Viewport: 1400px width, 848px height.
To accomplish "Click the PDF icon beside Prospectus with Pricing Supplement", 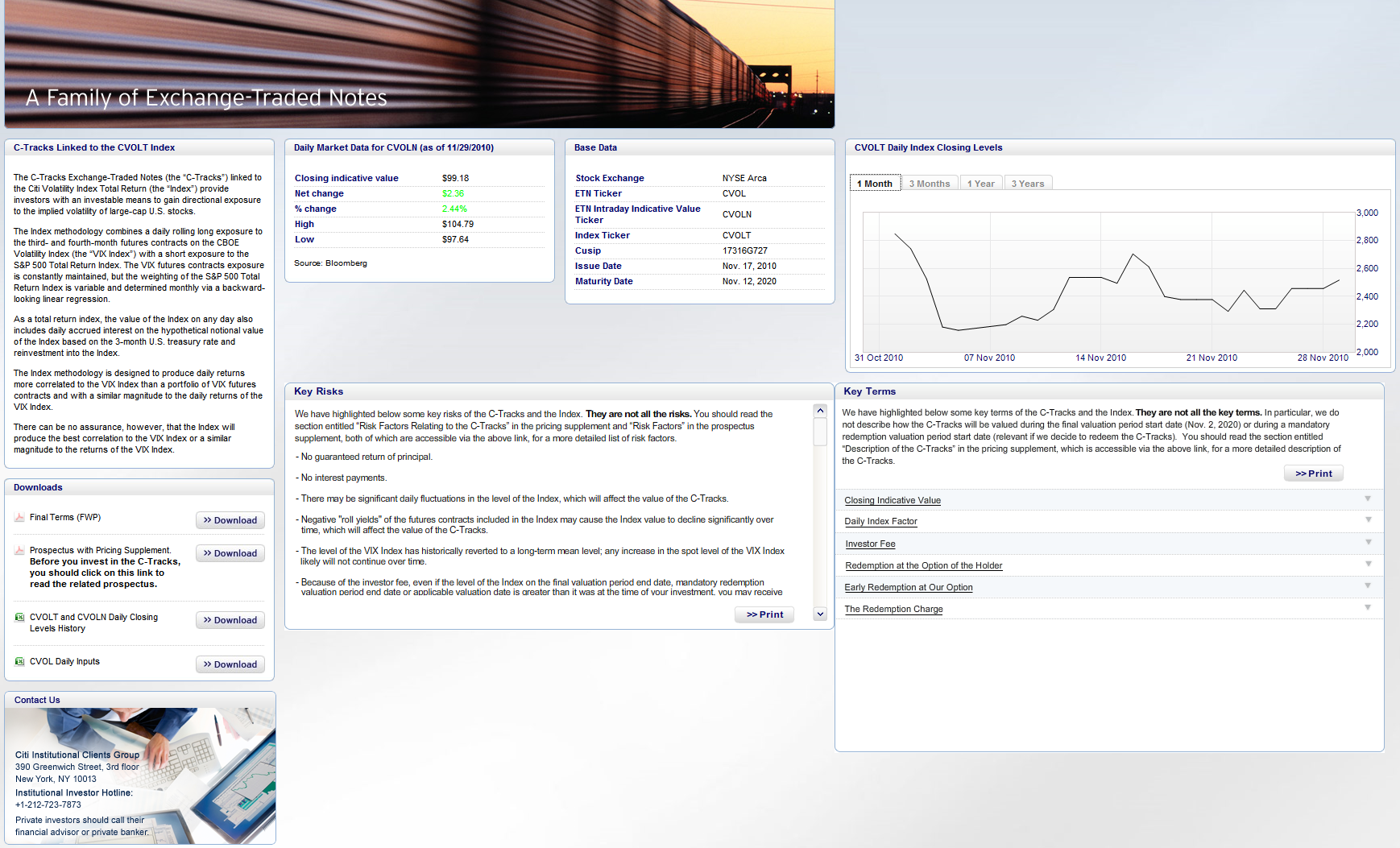I will pyautogui.click(x=19, y=551).
